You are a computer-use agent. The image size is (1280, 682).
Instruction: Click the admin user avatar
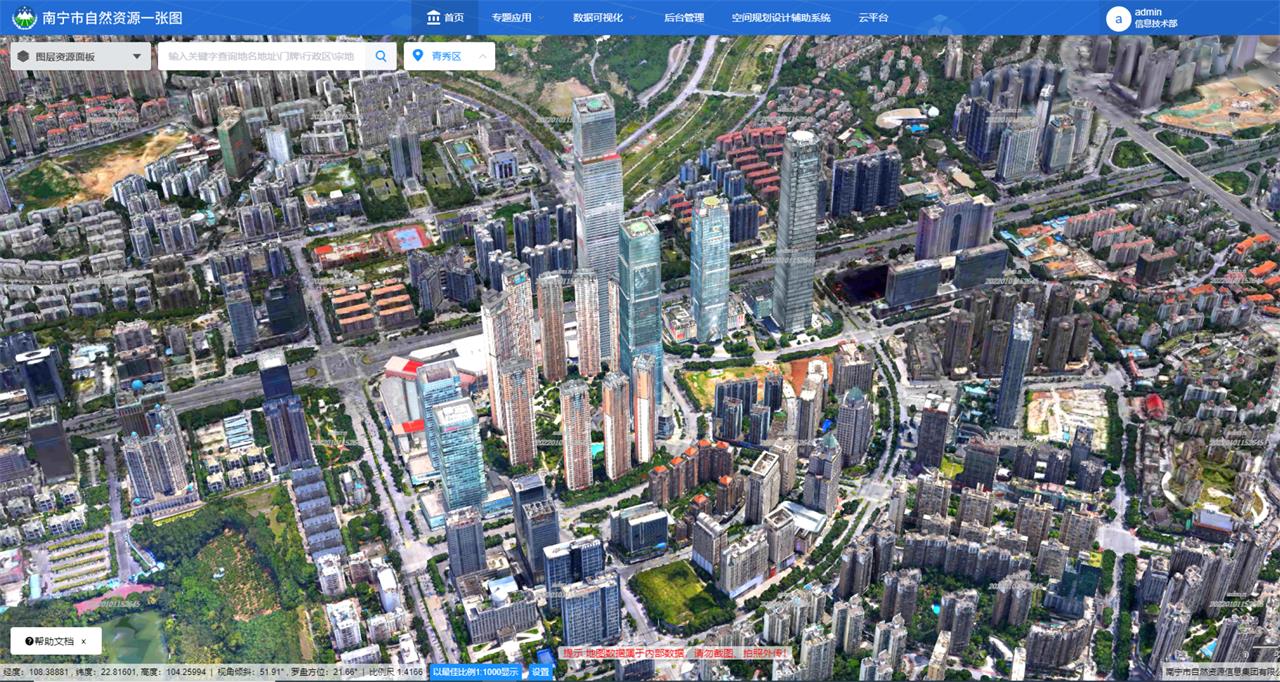tap(1117, 18)
